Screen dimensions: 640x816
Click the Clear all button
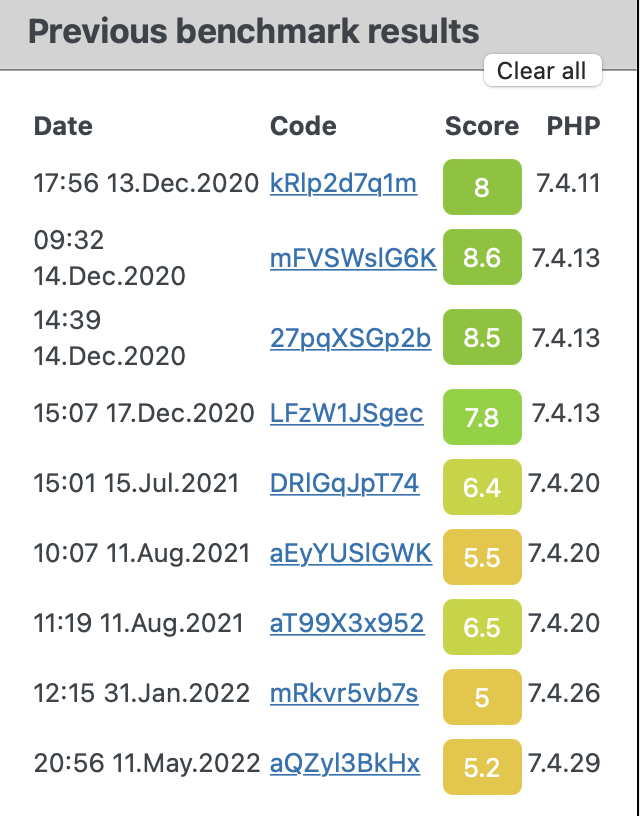pyautogui.click(x=543, y=70)
